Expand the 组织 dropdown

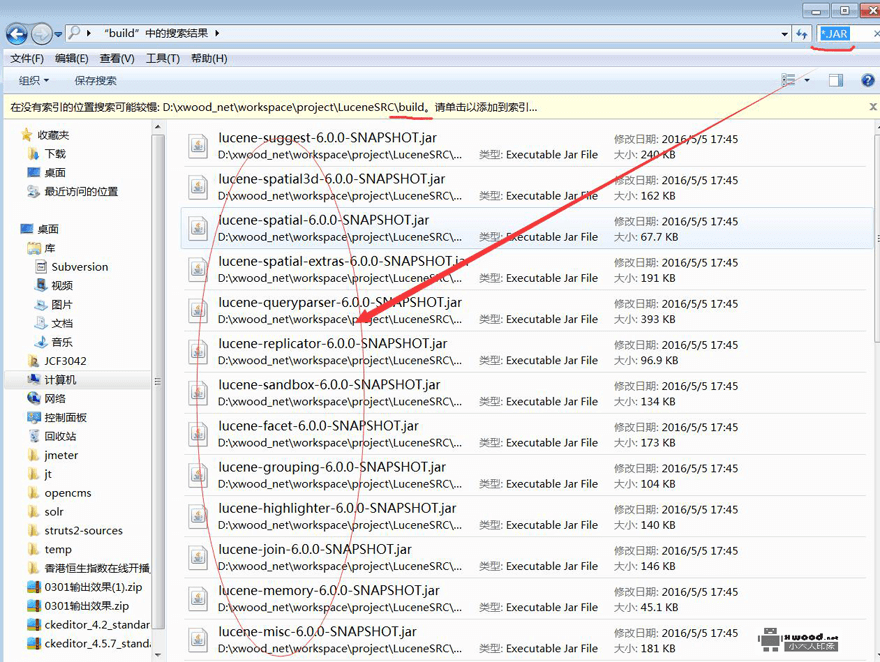(x=34, y=81)
